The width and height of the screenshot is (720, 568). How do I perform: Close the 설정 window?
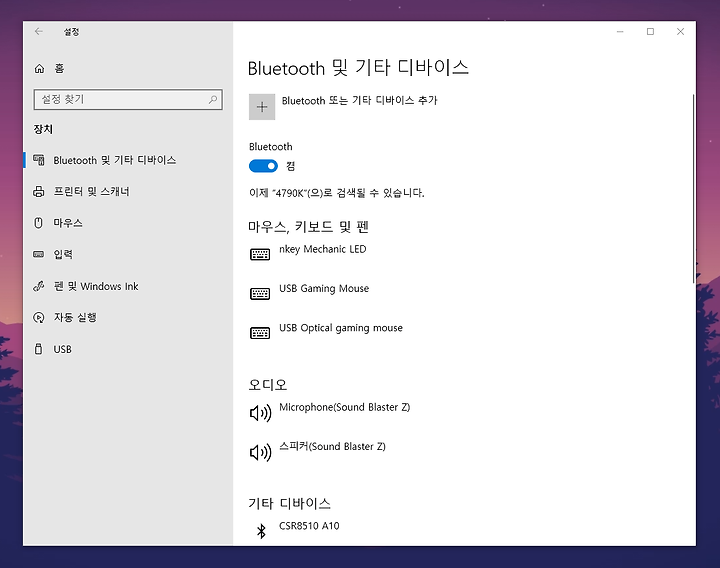(681, 32)
